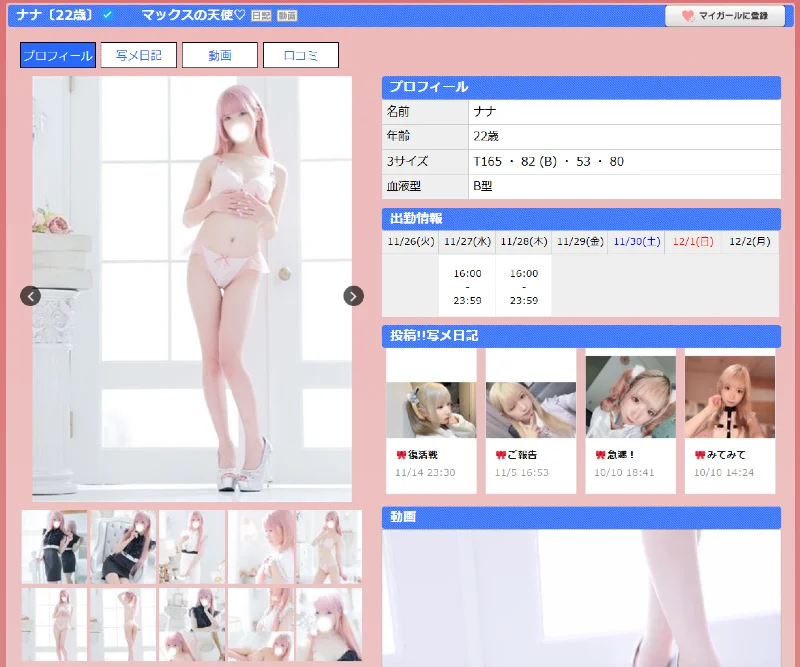This screenshot has width=800, height=667.
Task: Click the blue verified checkmark beside the name
Action: click(108, 15)
